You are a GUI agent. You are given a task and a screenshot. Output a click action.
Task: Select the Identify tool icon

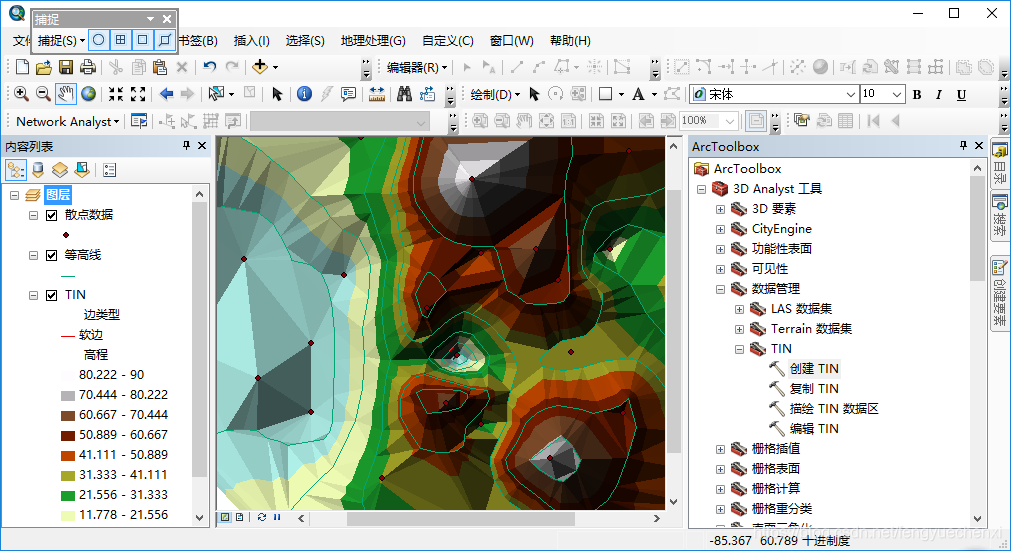[x=304, y=94]
